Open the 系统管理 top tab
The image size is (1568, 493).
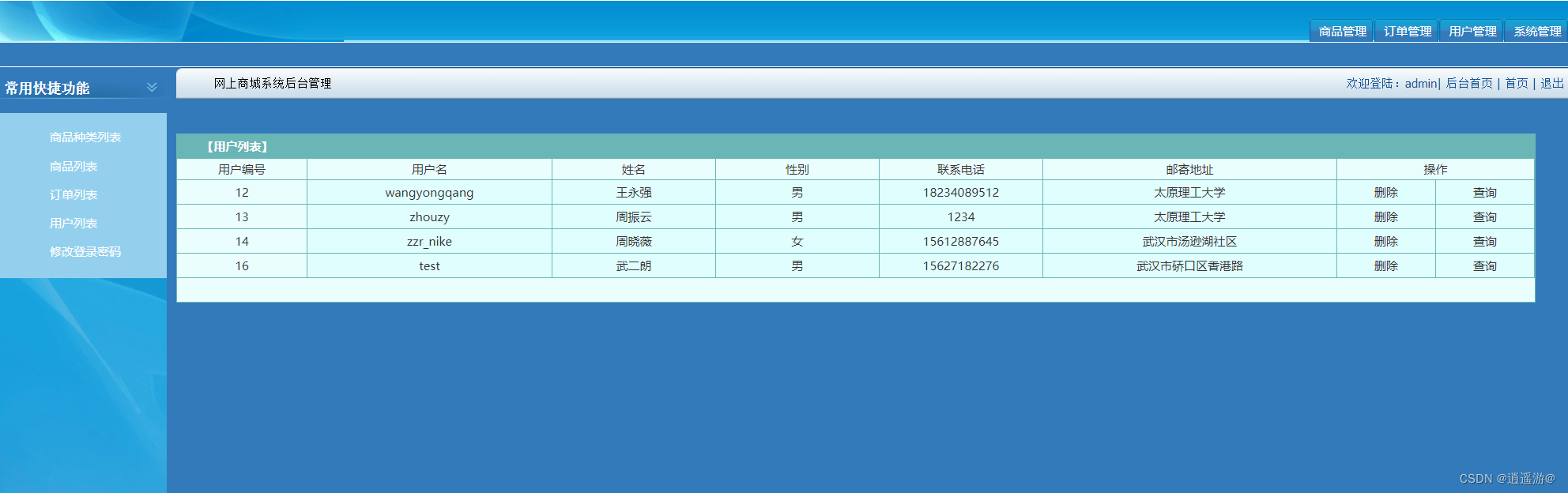(1536, 31)
